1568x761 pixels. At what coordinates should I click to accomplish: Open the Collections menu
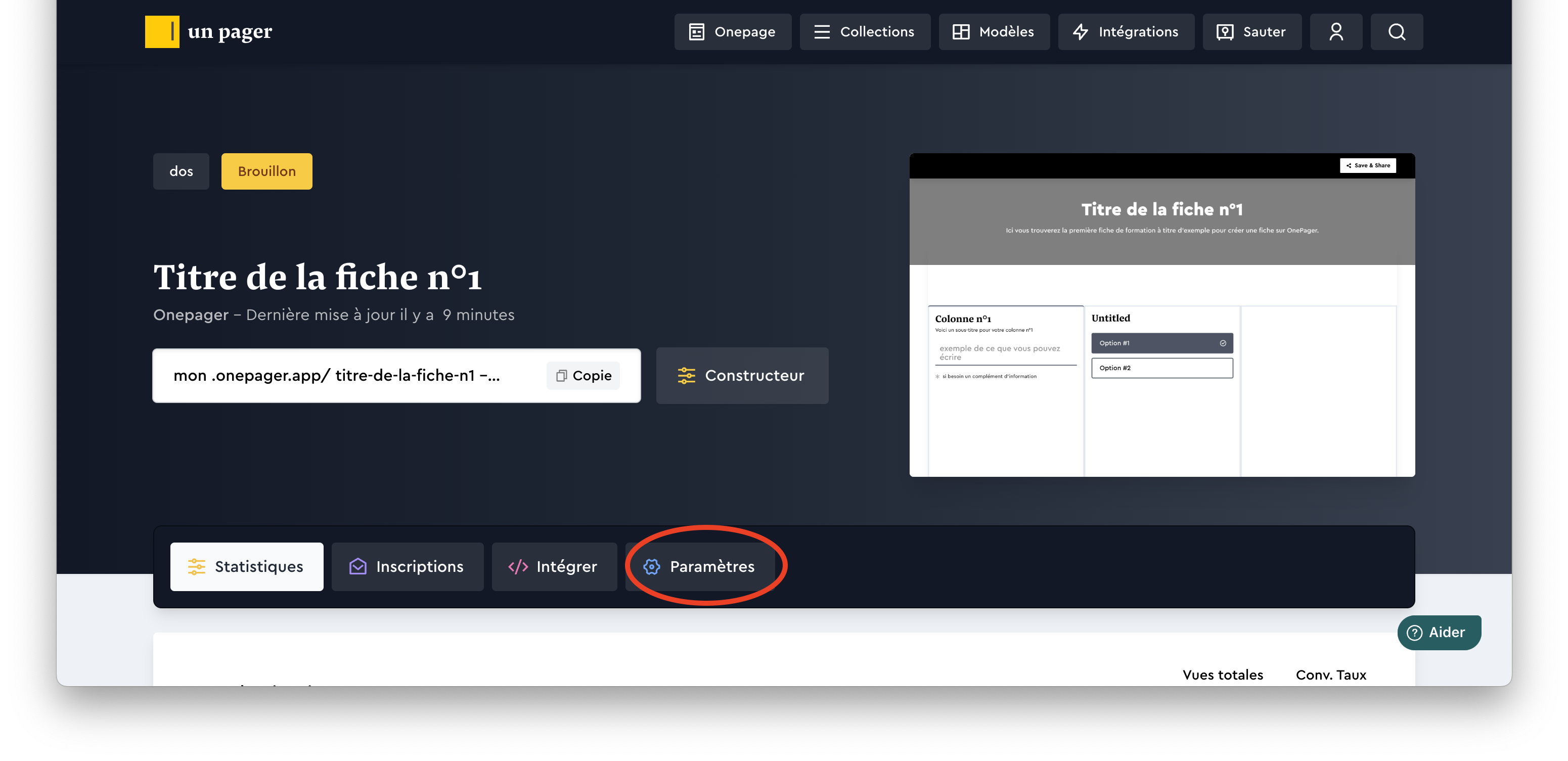[x=864, y=32]
